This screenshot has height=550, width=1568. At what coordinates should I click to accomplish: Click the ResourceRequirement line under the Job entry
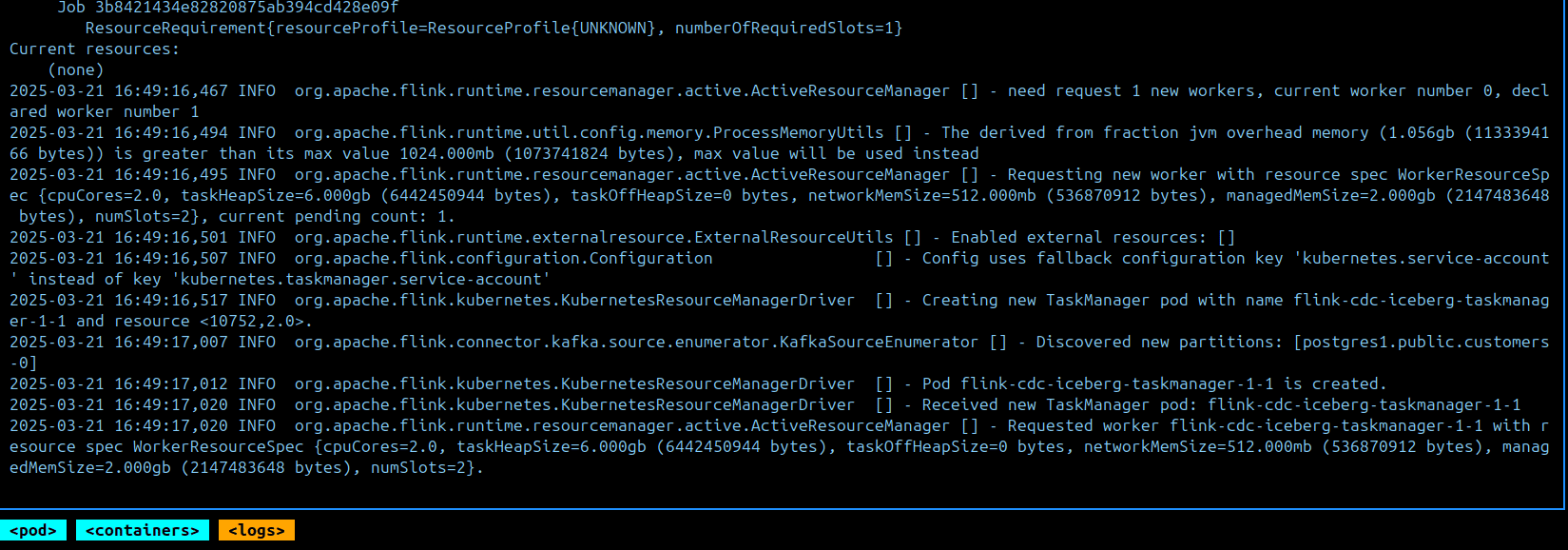[494, 28]
